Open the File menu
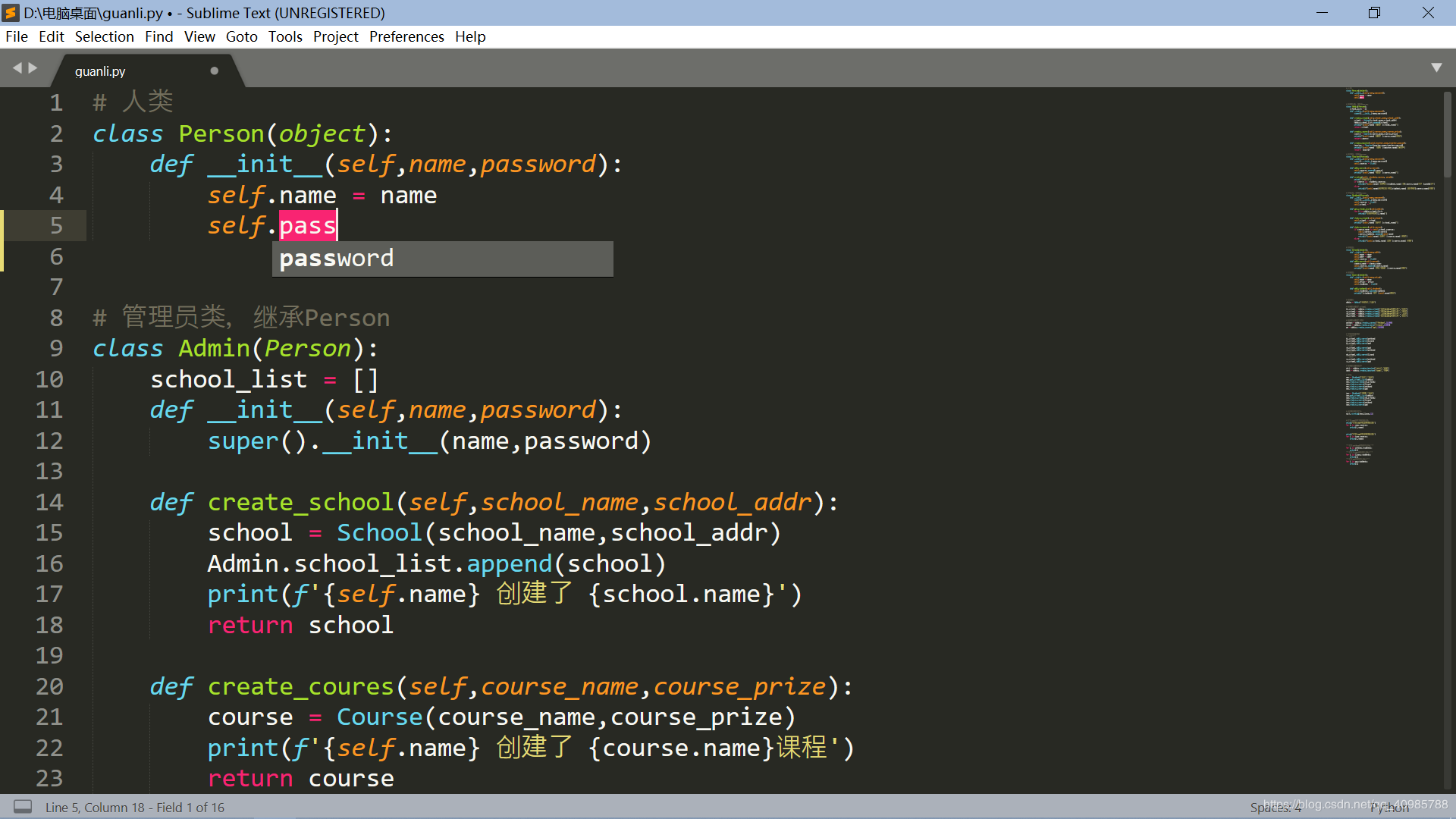 [x=16, y=36]
